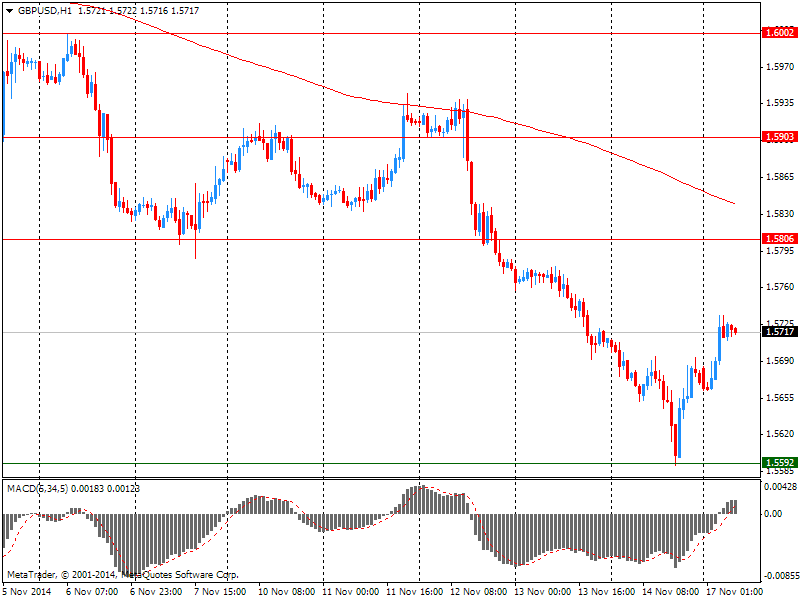Click the small triangle before GBPUSD,H1

point(10,11)
